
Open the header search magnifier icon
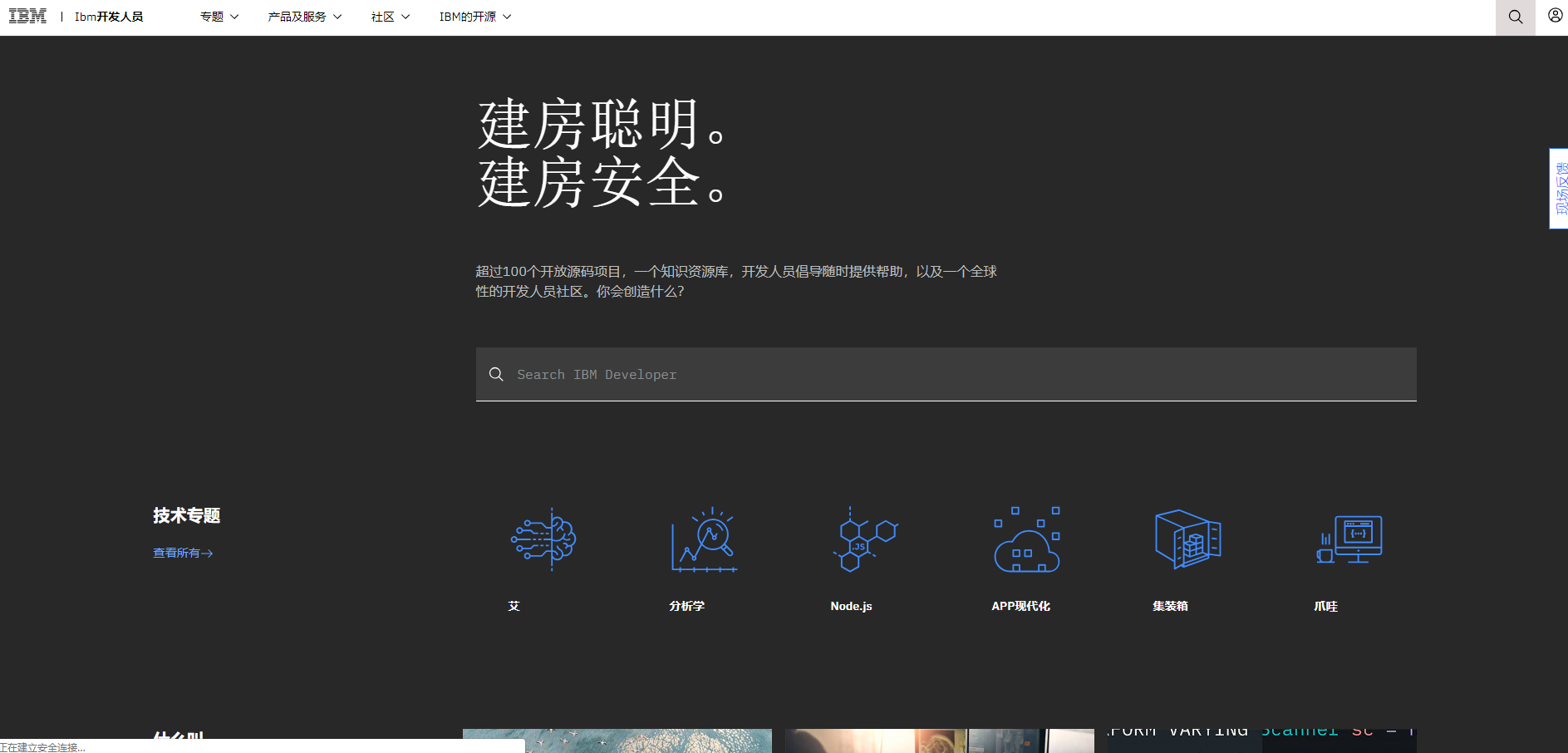tap(1515, 17)
